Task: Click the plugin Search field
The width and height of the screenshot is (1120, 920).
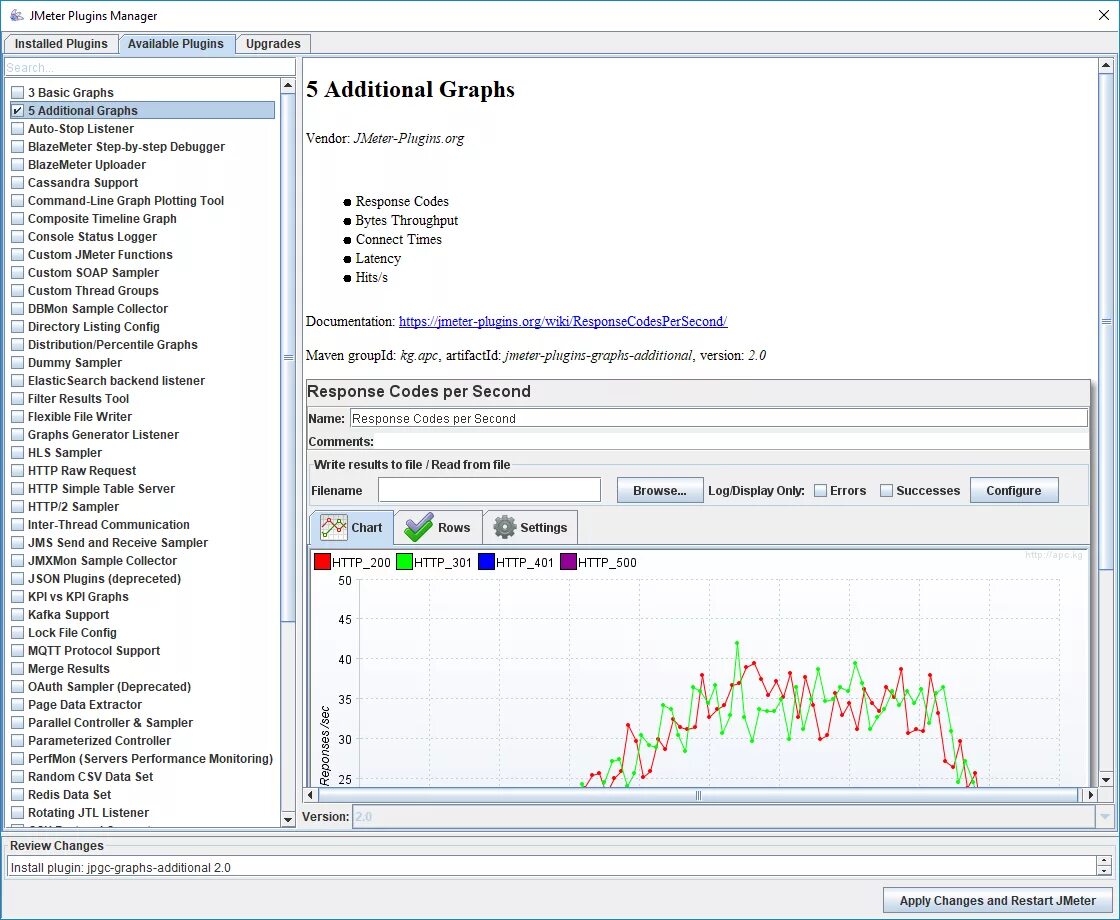Action: (149, 67)
